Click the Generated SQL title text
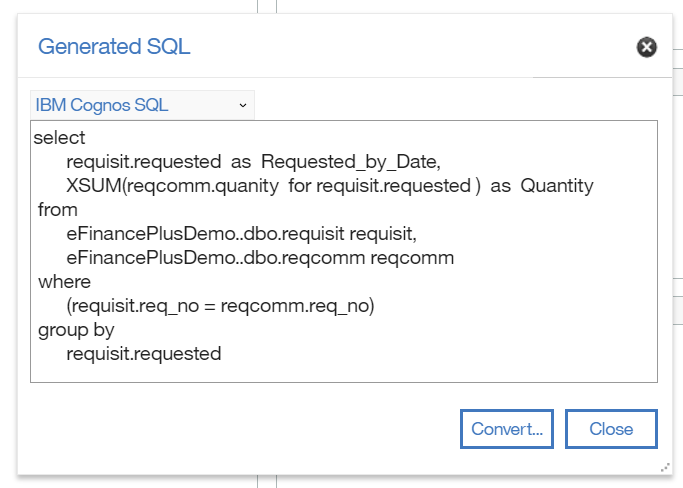The image size is (683, 488). [114, 46]
